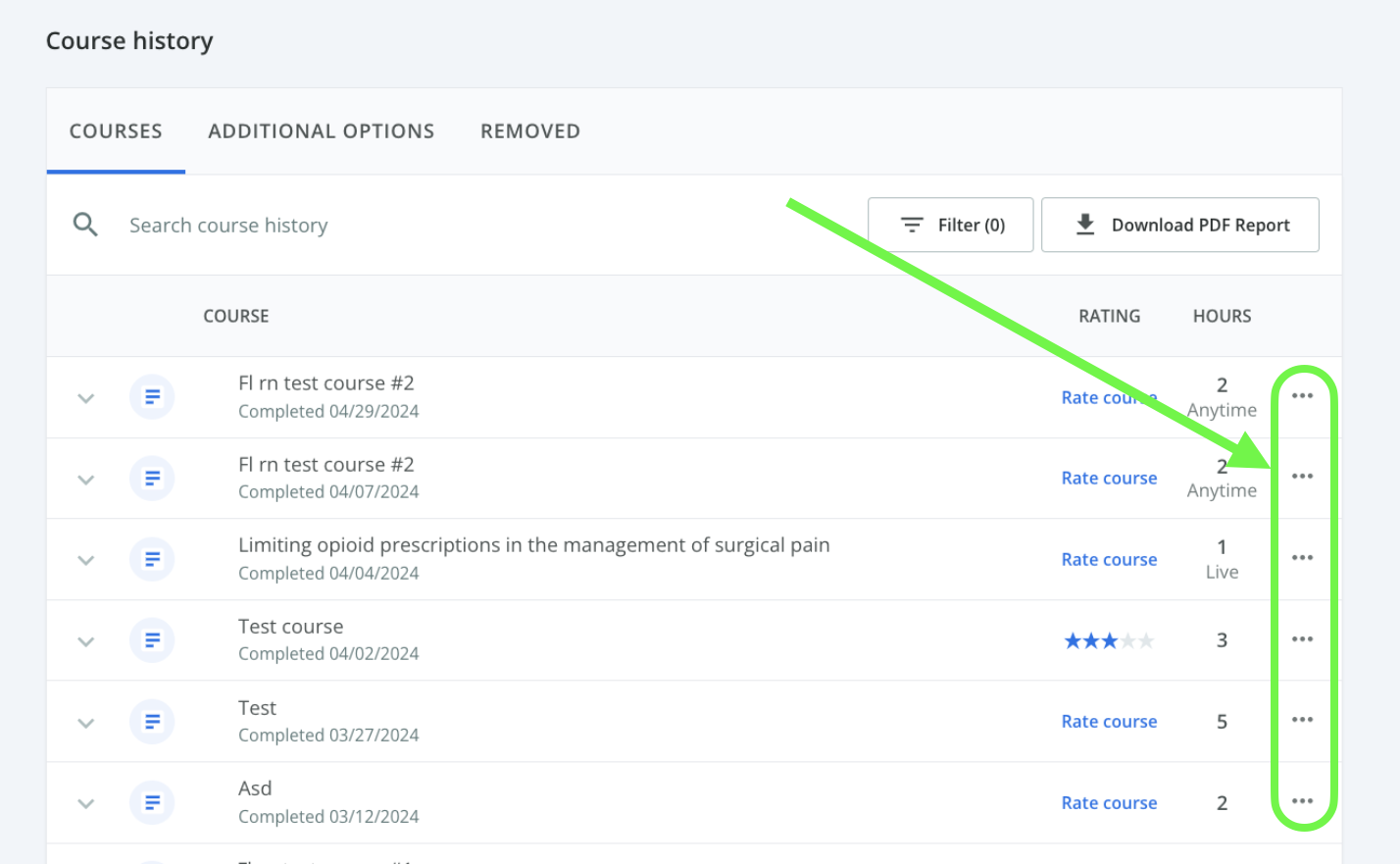Expand the course completed 04/29/2024
The height and width of the screenshot is (865, 1400).
(x=86, y=398)
